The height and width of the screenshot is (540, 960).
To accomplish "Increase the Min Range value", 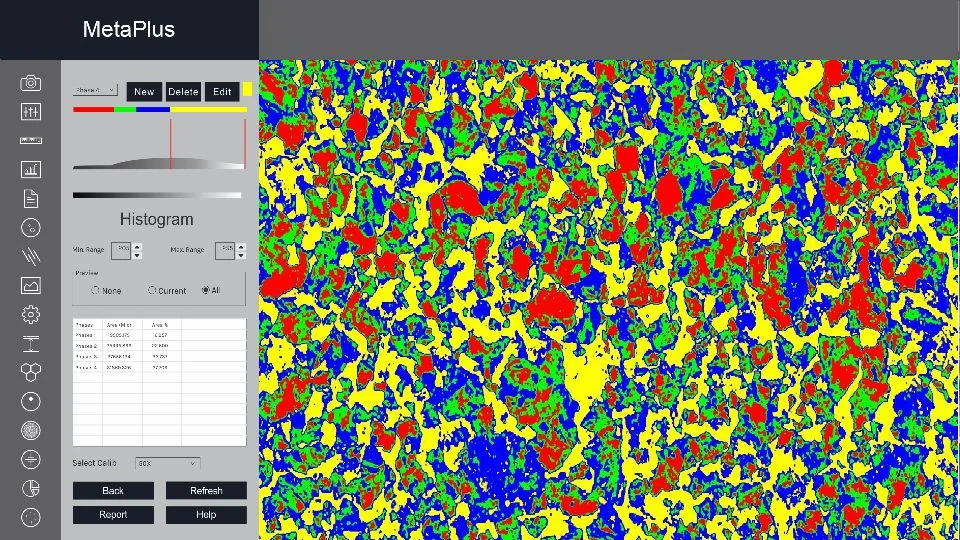I will tap(137, 246).
